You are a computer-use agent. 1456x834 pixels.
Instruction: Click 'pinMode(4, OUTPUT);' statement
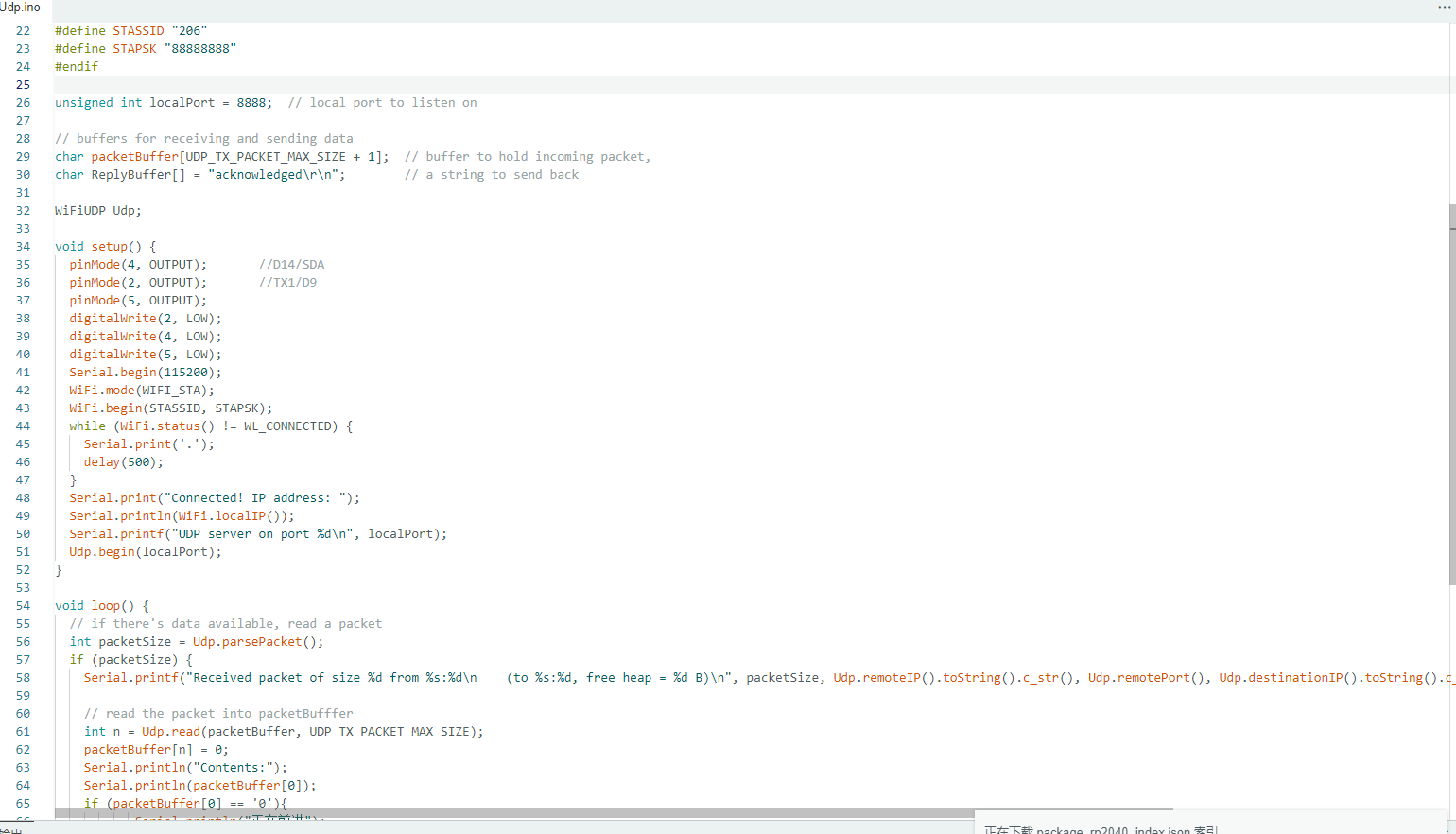tap(138, 265)
